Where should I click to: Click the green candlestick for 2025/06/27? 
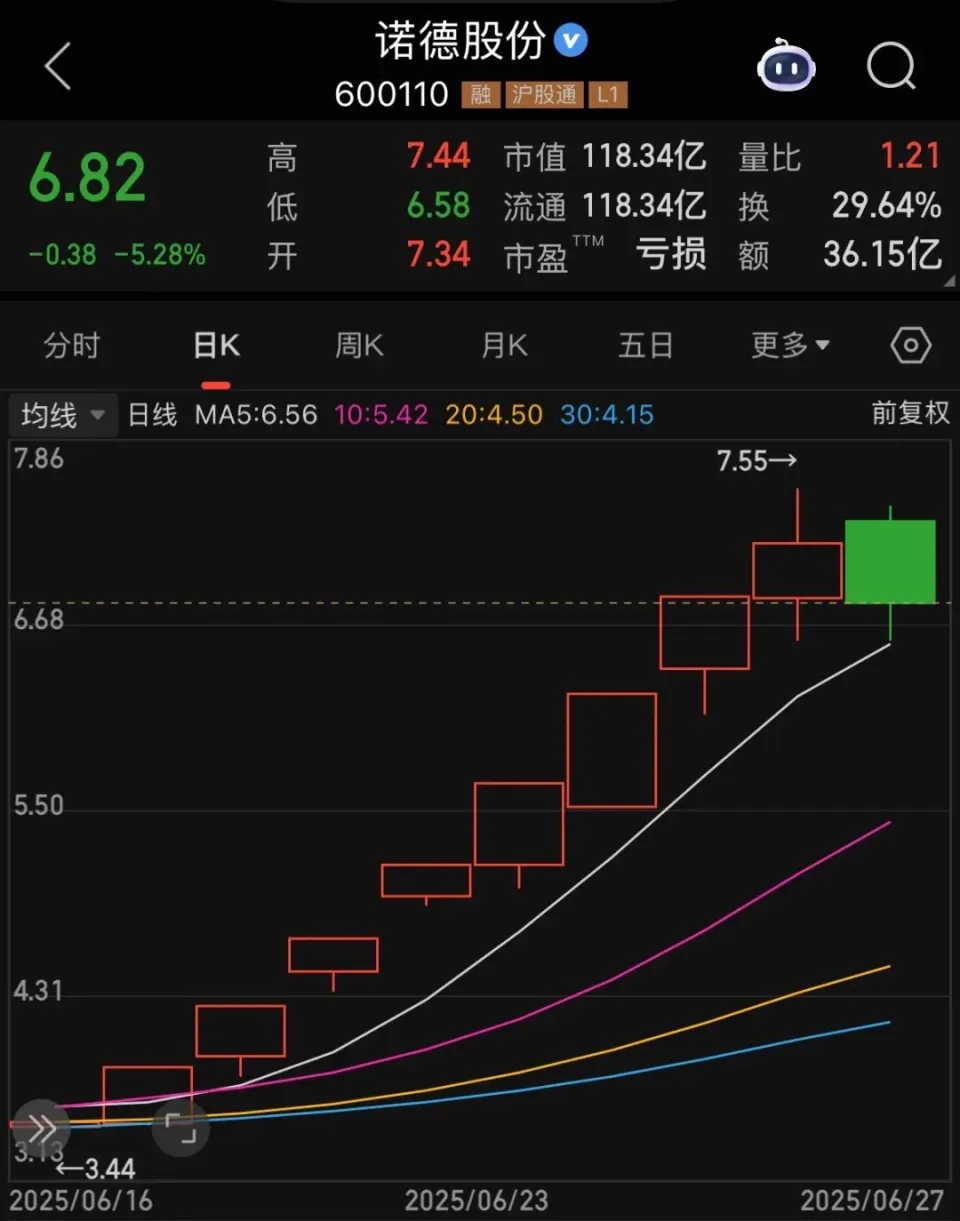(890, 561)
